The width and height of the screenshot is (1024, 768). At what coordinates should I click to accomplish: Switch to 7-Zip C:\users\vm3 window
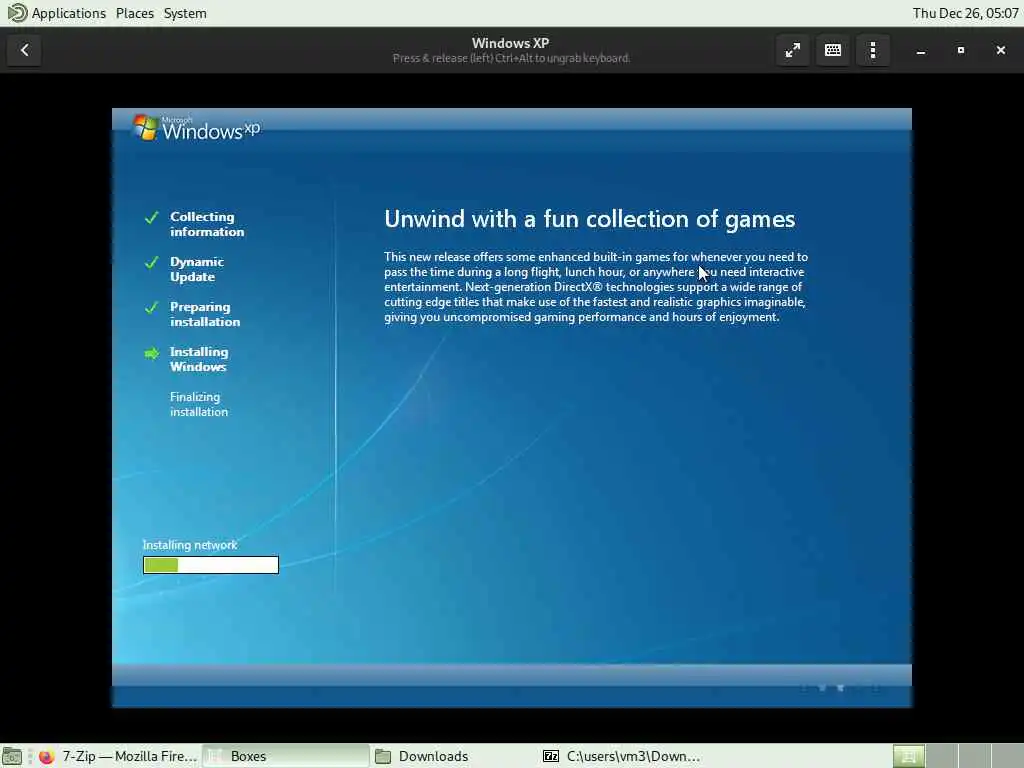pos(622,756)
